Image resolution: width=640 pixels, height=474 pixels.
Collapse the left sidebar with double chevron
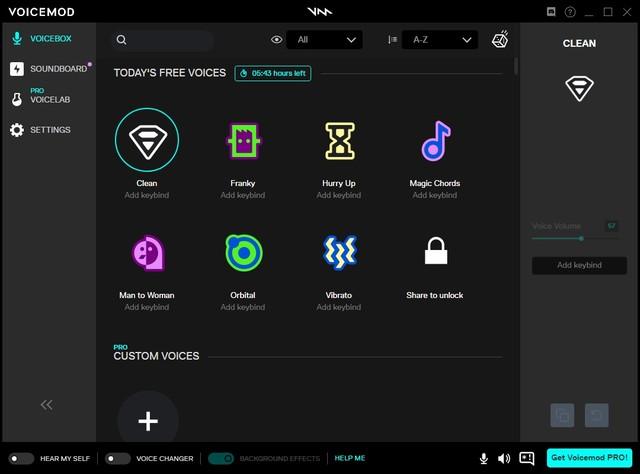click(x=46, y=404)
